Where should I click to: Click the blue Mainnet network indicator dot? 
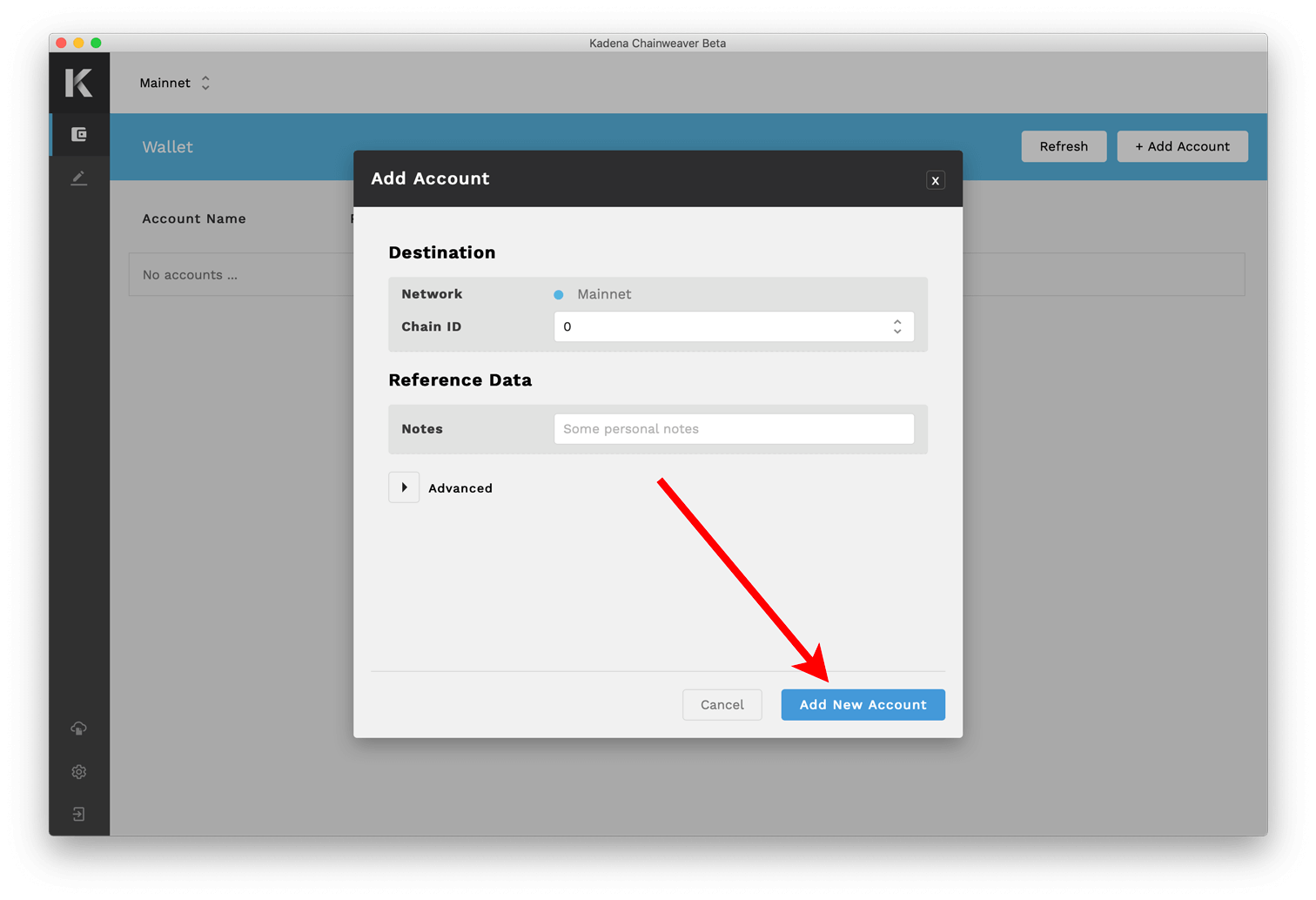[x=559, y=295]
